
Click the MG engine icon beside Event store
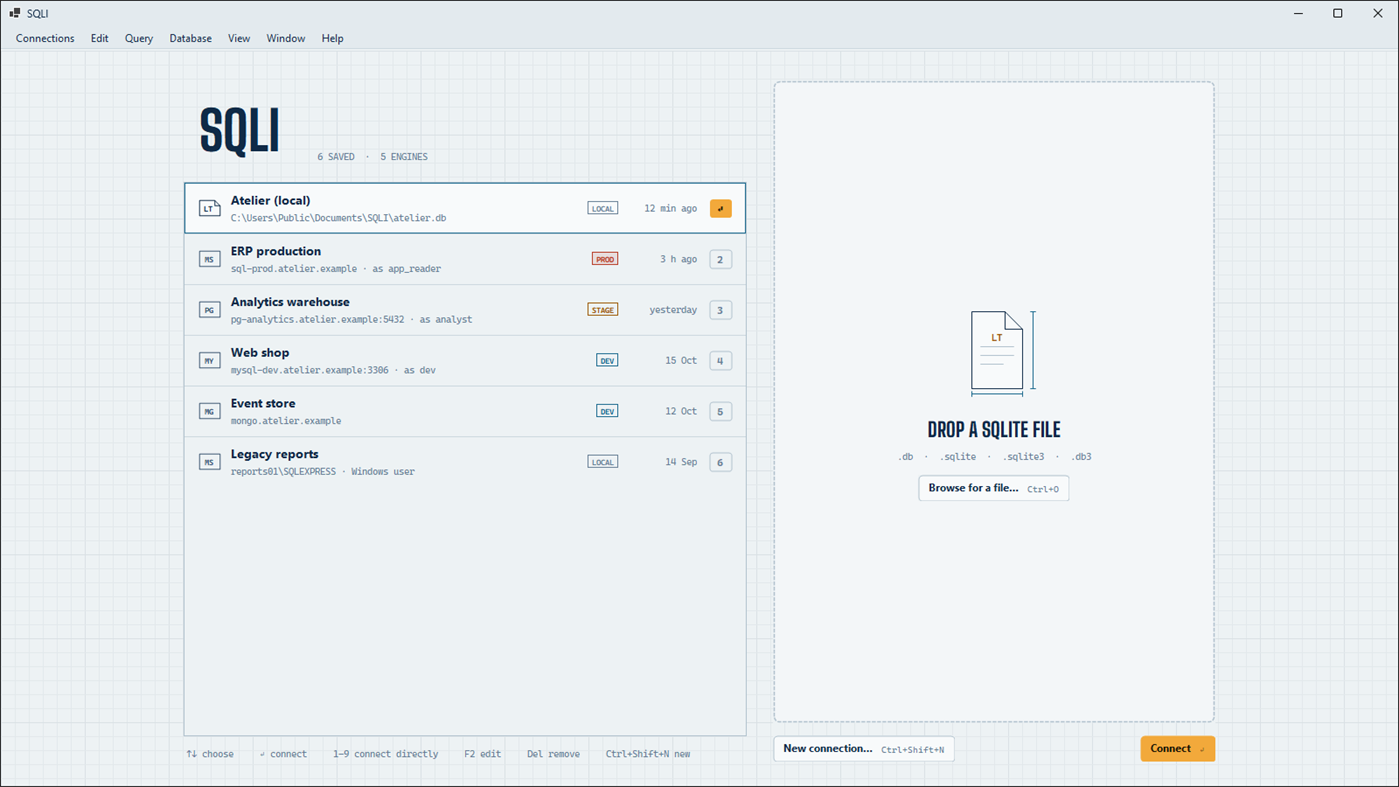point(209,411)
